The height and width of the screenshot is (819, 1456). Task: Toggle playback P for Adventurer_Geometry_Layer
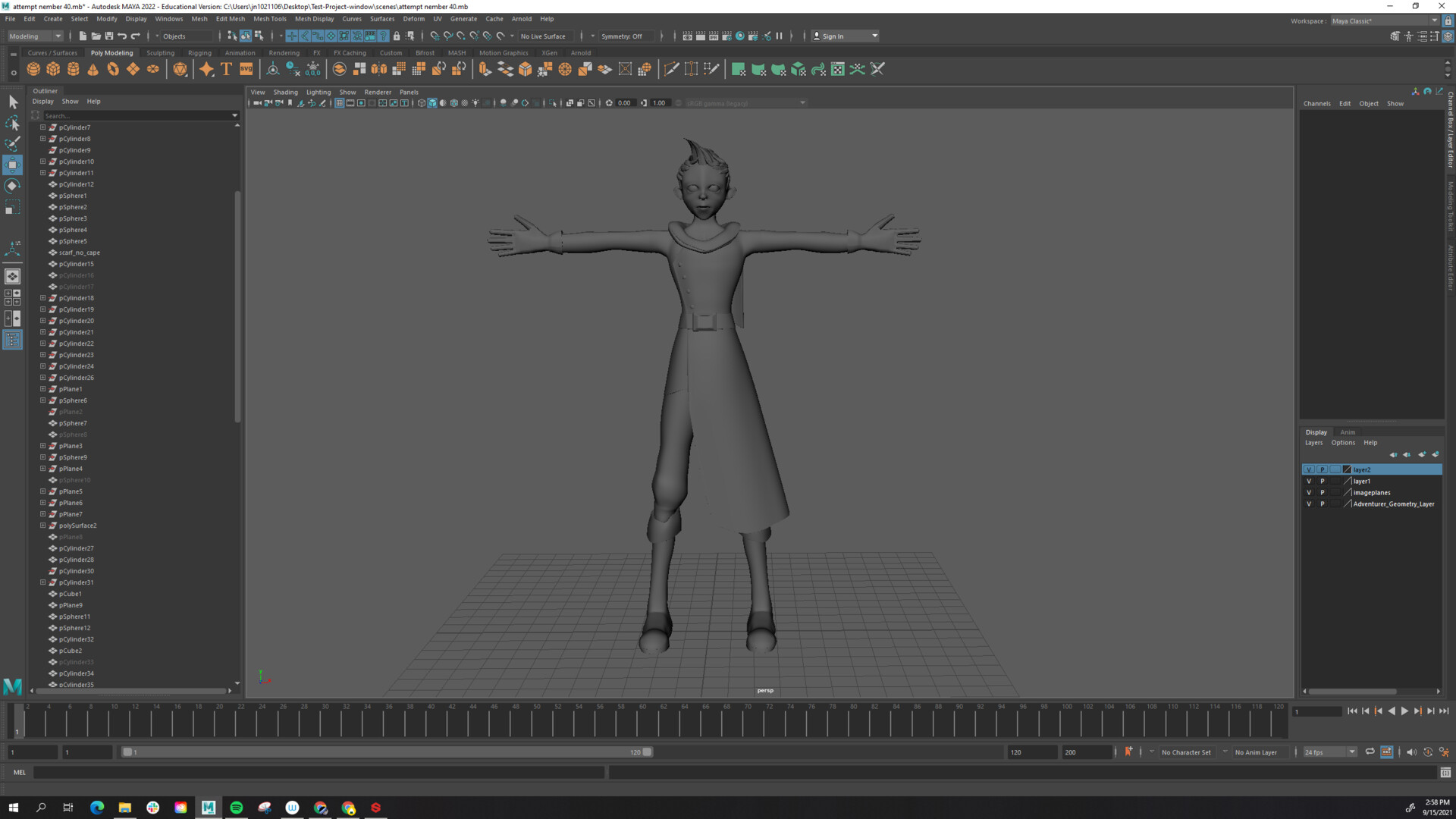[x=1323, y=504]
